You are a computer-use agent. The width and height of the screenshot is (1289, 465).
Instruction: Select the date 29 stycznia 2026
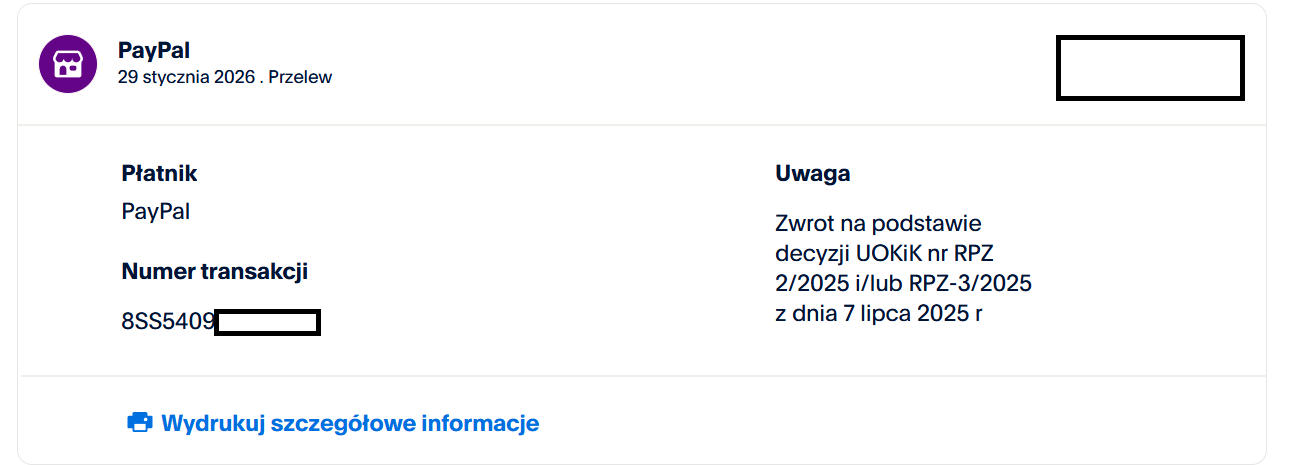[186, 78]
